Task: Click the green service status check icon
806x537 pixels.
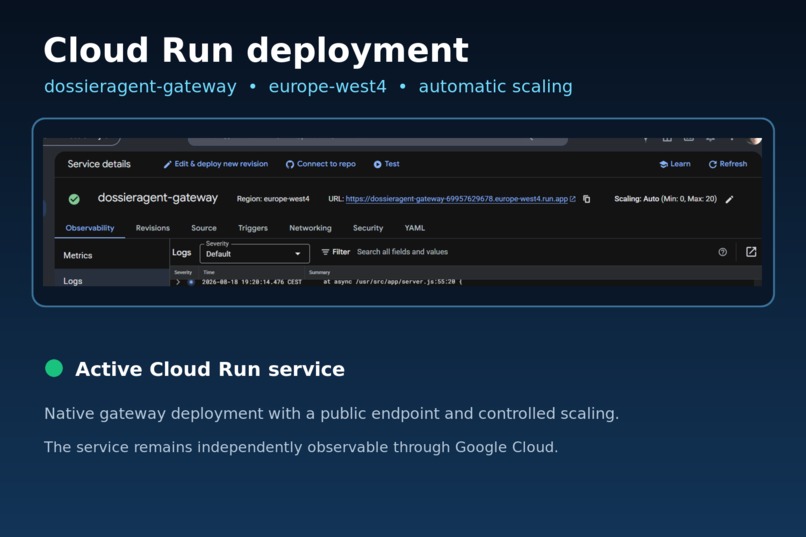Action: tap(74, 199)
